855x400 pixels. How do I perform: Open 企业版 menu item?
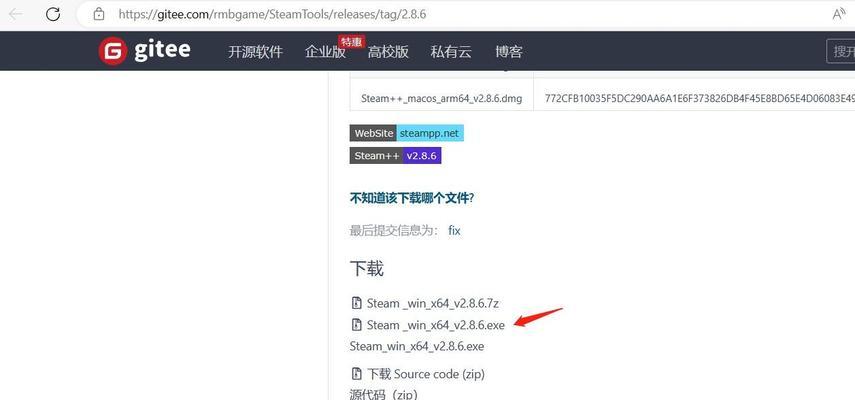pyautogui.click(x=326, y=52)
